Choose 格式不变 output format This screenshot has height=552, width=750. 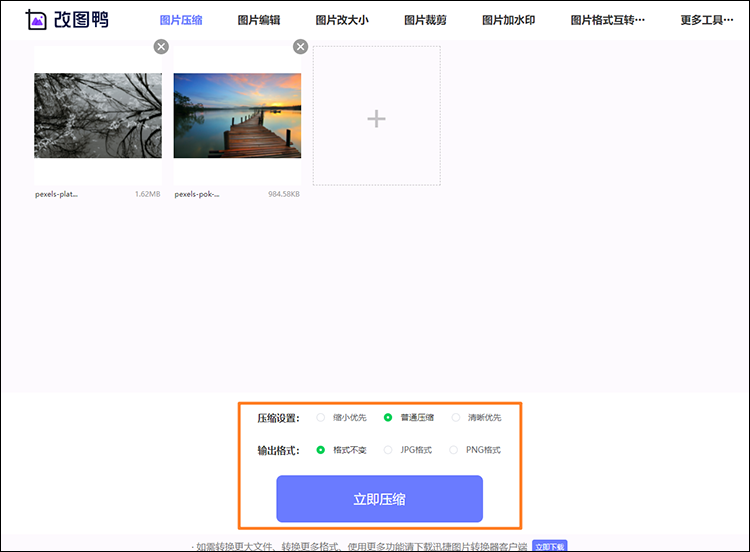pyautogui.click(x=321, y=450)
